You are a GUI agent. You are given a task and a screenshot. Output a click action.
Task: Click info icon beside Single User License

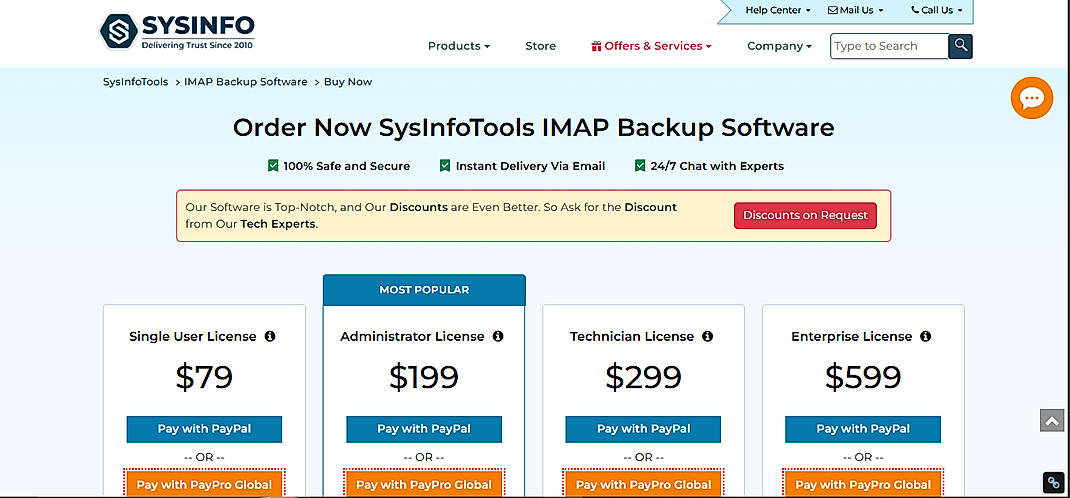coord(270,336)
